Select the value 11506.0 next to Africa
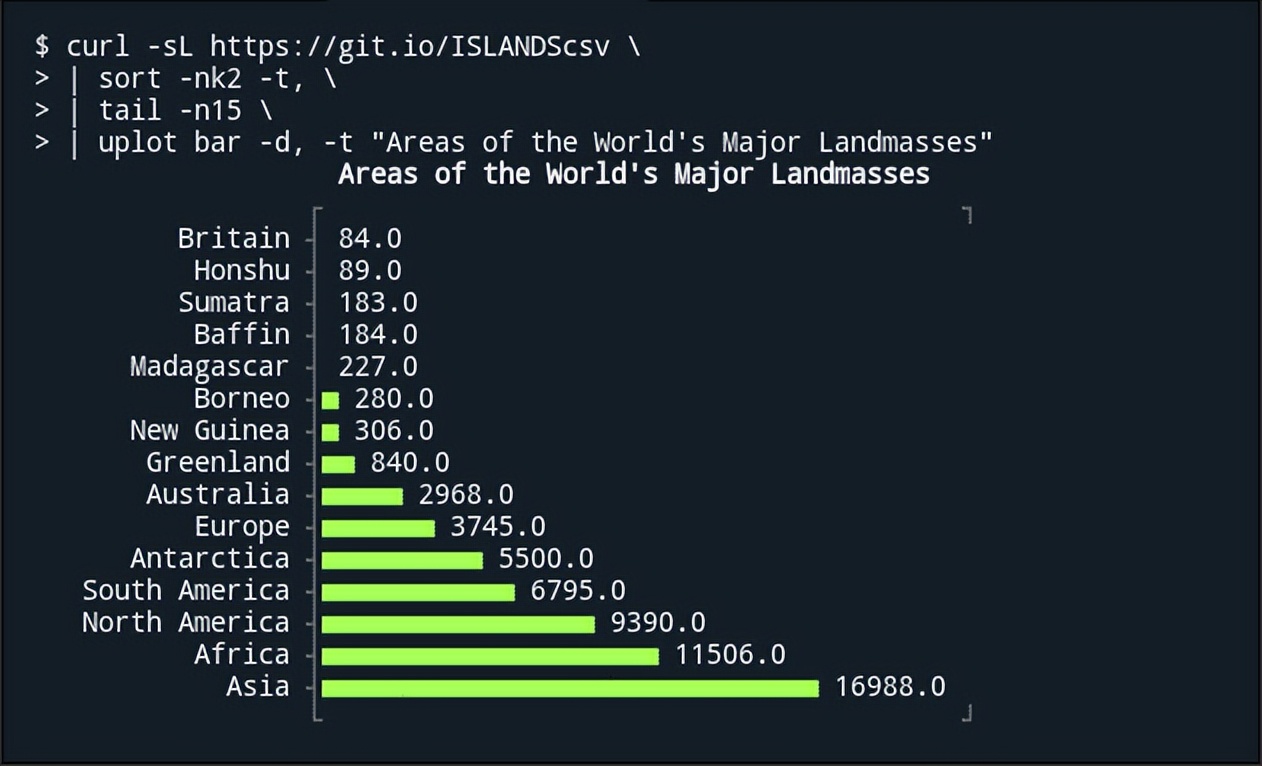1262x766 pixels. pos(730,654)
